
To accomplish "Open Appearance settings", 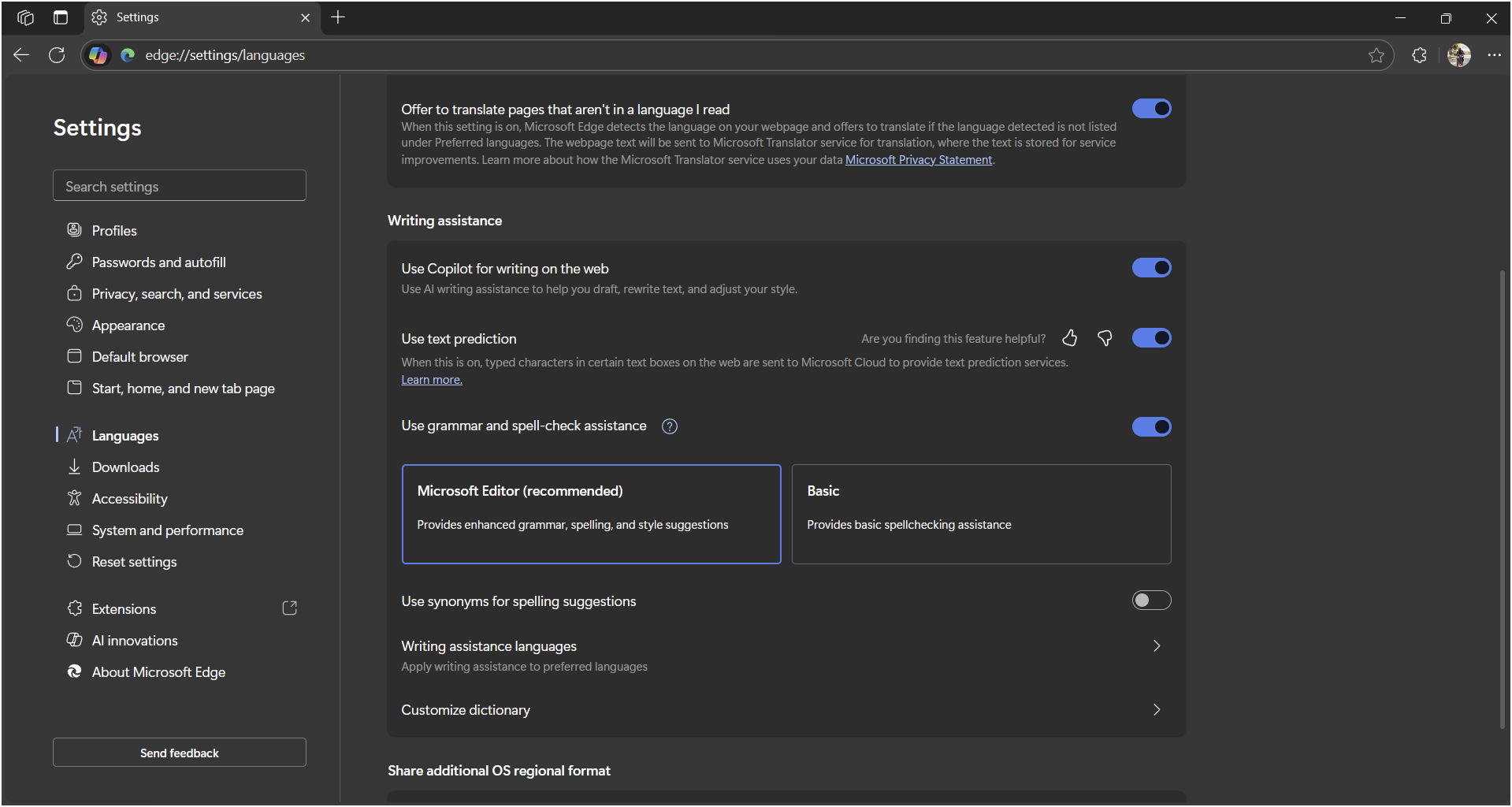I will (x=128, y=325).
